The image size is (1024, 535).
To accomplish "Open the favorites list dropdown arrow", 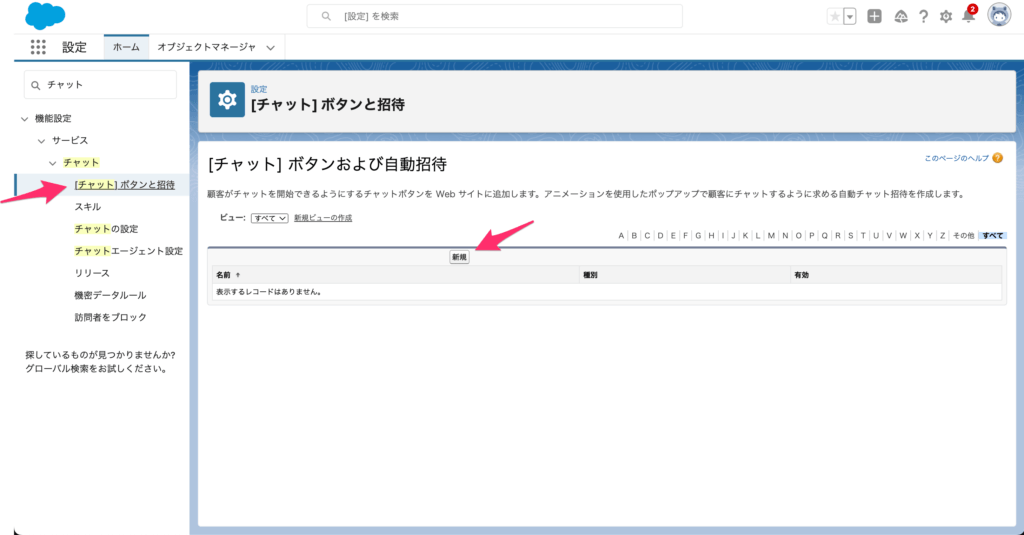I will click(850, 17).
